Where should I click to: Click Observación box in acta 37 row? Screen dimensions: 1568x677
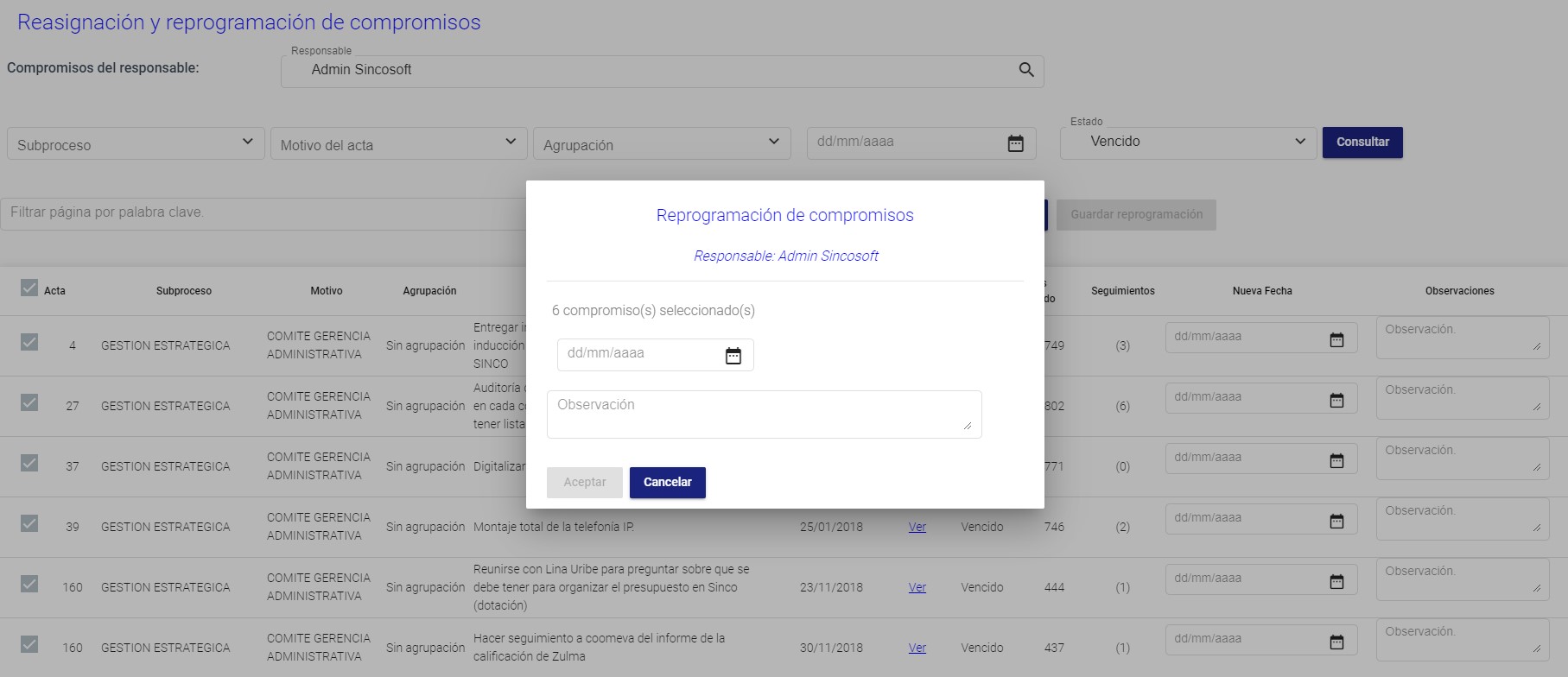click(1463, 459)
